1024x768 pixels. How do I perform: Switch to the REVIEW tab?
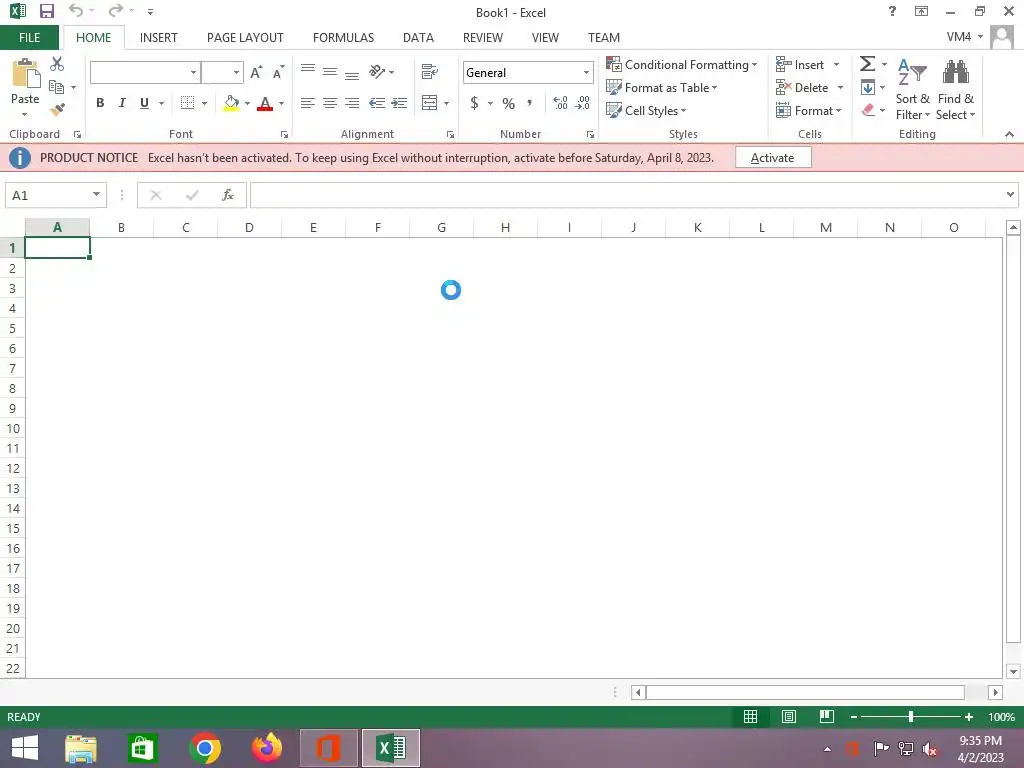coord(483,38)
